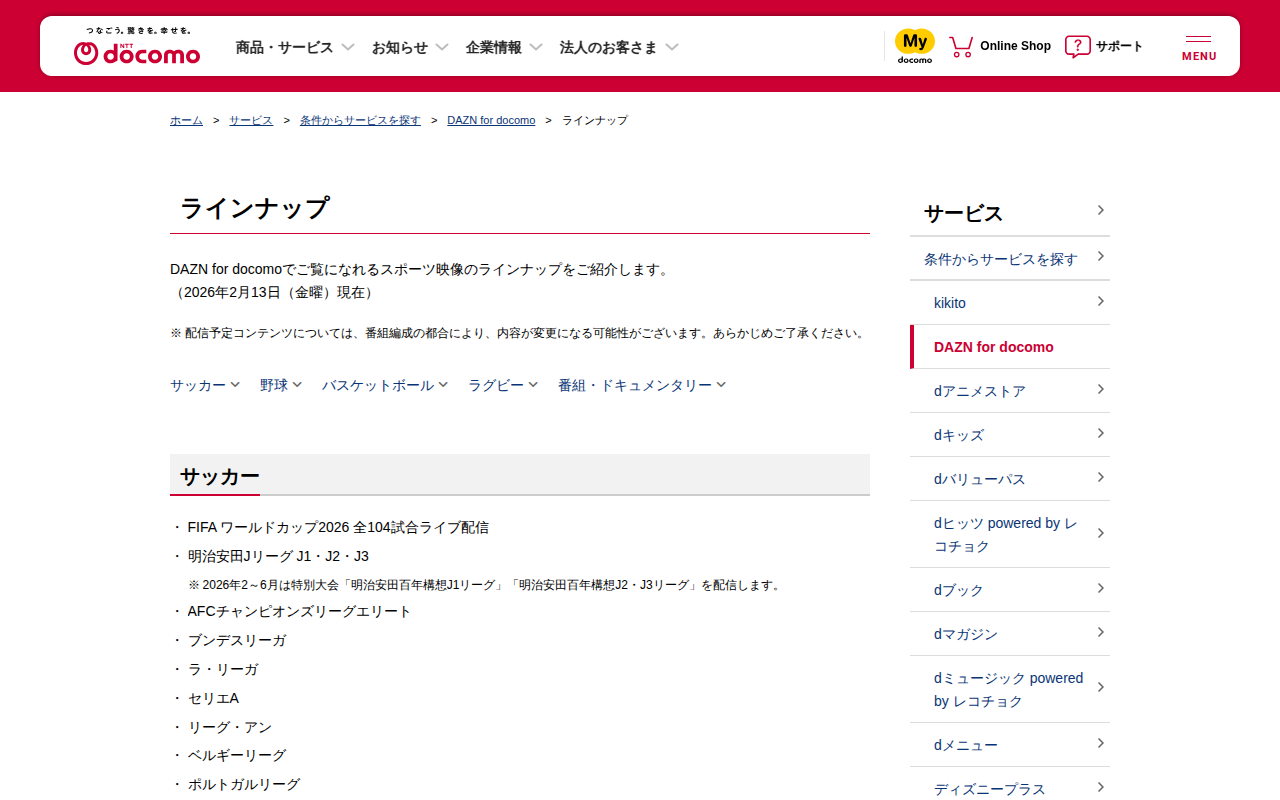The image size is (1280, 800).
Task: Jump to the 野球 section anchor
Action: [281, 385]
